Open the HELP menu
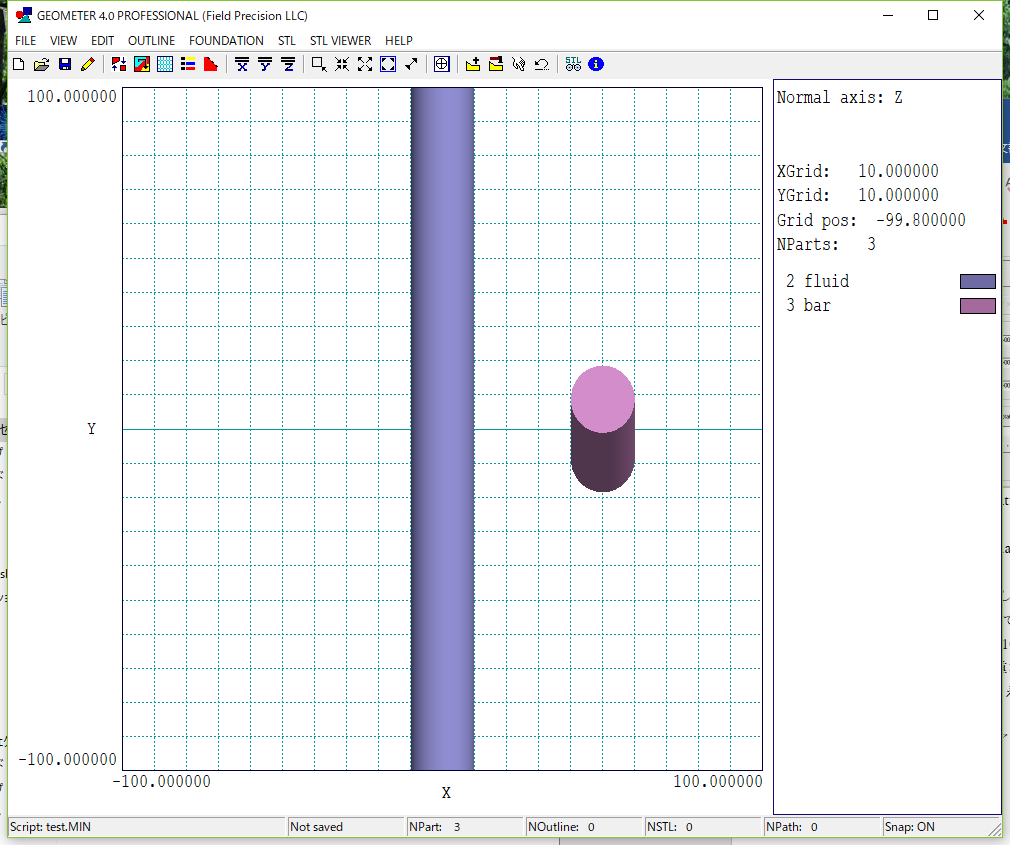Screen dimensions: 1010x845 pyautogui.click(x=399, y=41)
